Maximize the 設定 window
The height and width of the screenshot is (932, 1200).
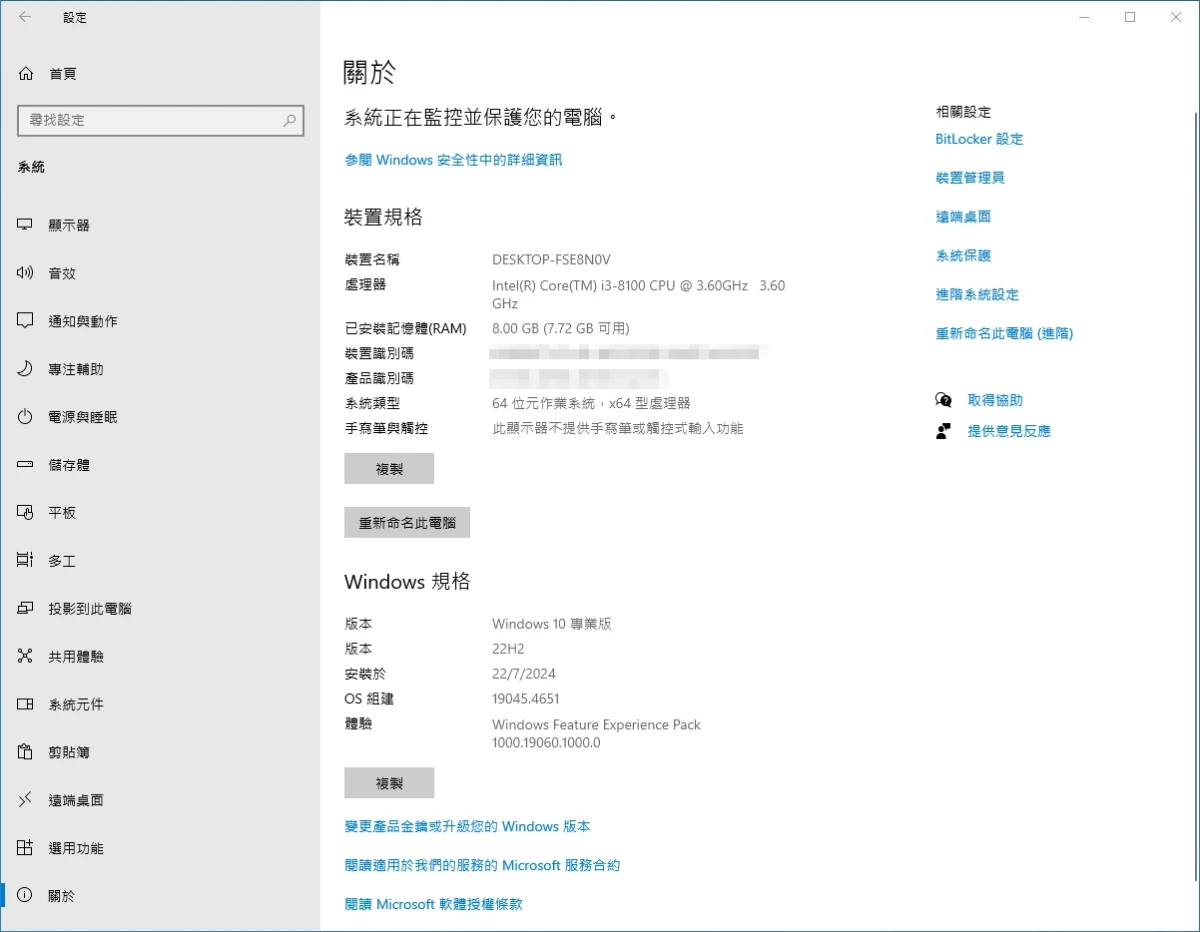(1130, 17)
